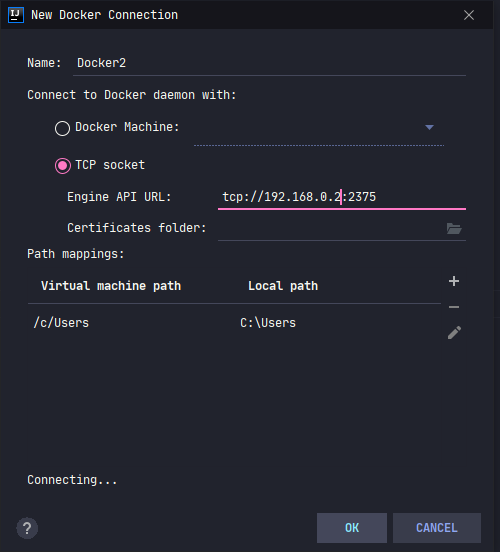This screenshot has height=552, width=500.
Task: Click the Cancel button
Action: pyautogui.click(x=437, y=528)
